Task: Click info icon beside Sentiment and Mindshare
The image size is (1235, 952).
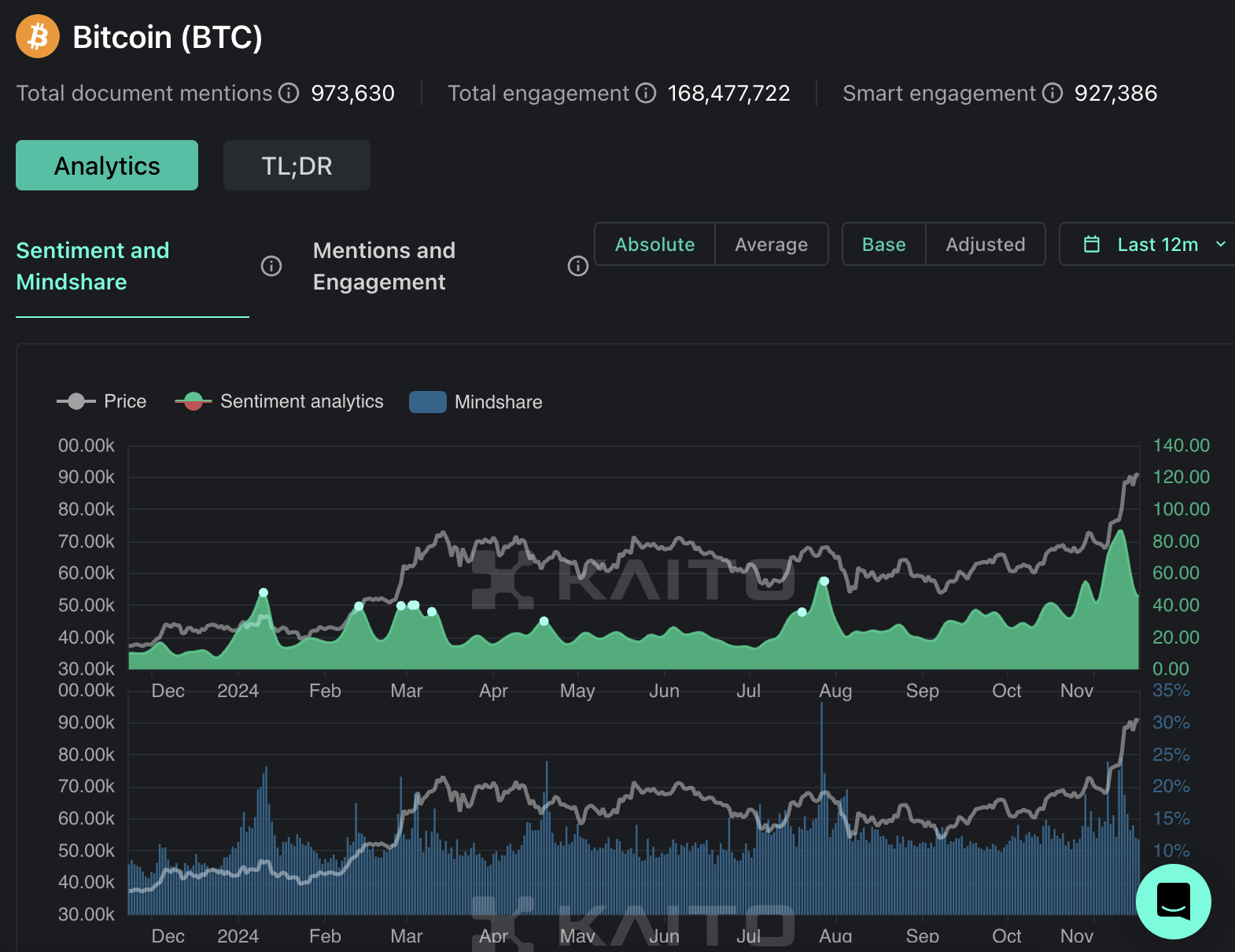Action: point(271,266)
